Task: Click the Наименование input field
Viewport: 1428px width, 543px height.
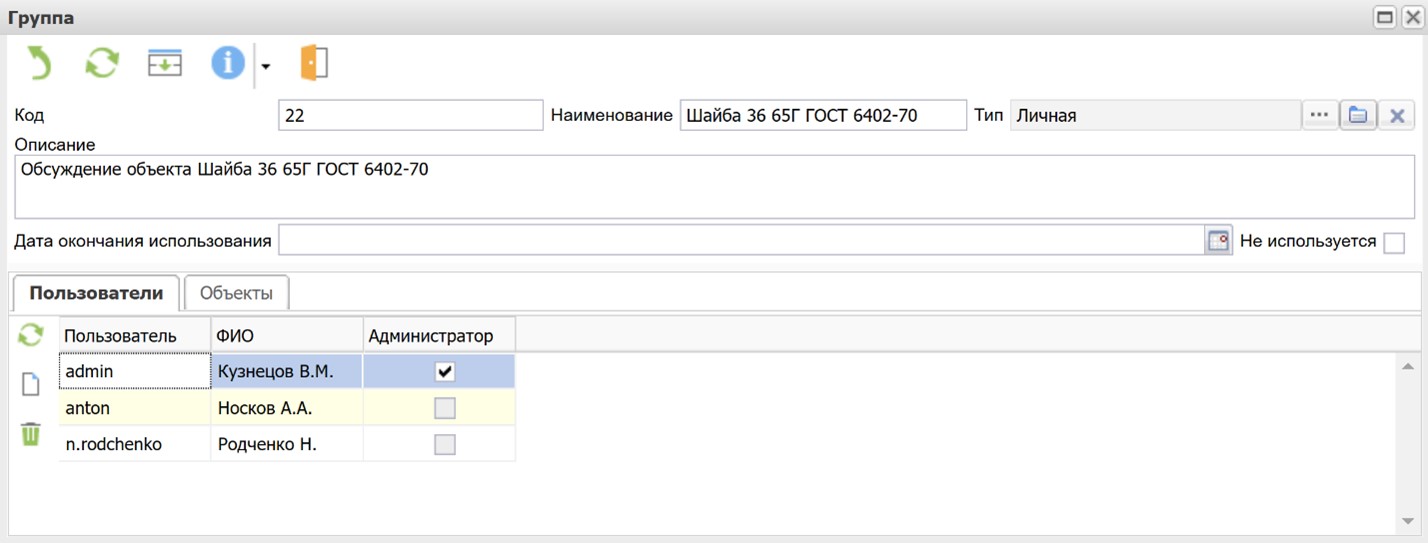Action: click(x=823, y=116)
